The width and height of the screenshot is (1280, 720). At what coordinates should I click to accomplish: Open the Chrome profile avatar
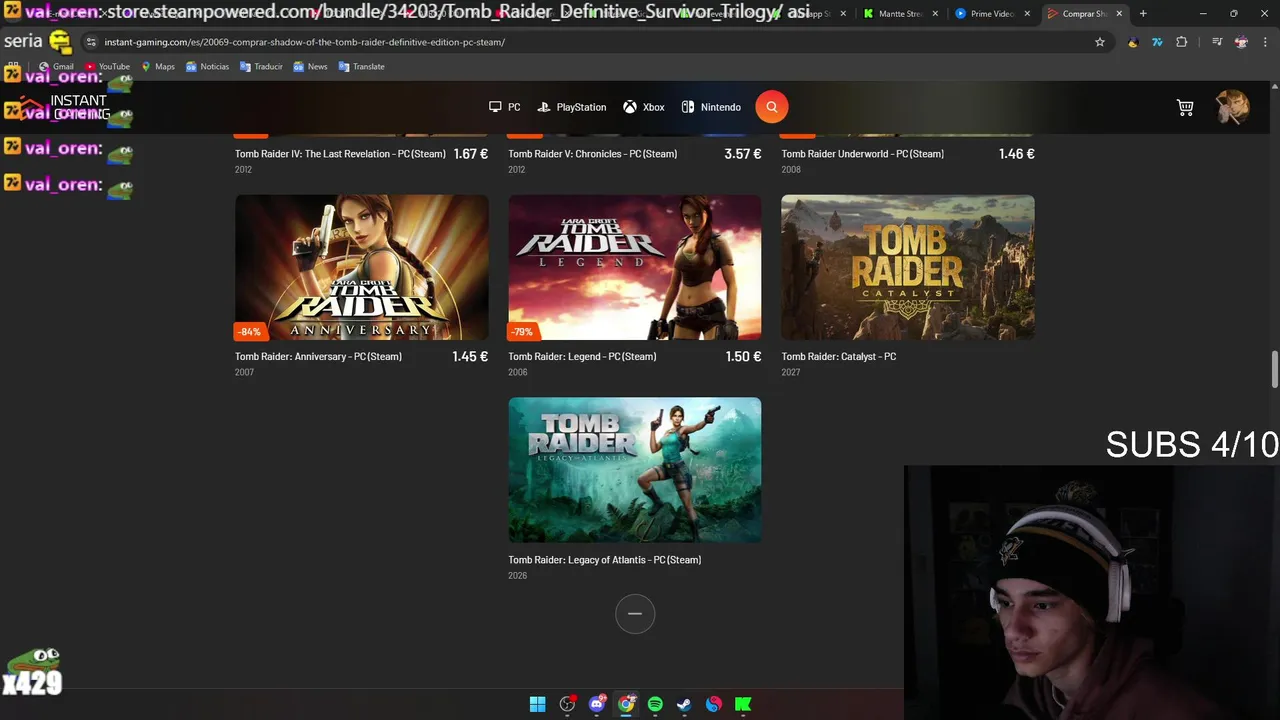[x=1241, y=42]
